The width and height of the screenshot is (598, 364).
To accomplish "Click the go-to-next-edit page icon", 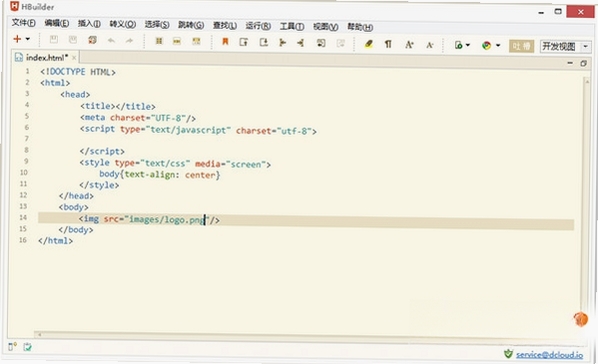I will [x=243, y=42].
